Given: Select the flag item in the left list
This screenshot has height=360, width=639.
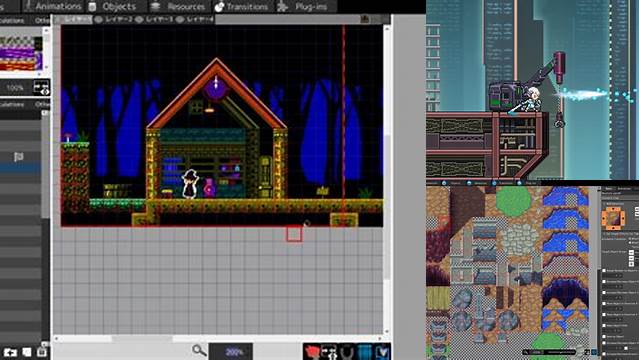Looking at the screenshot, I should click(19, 157).
